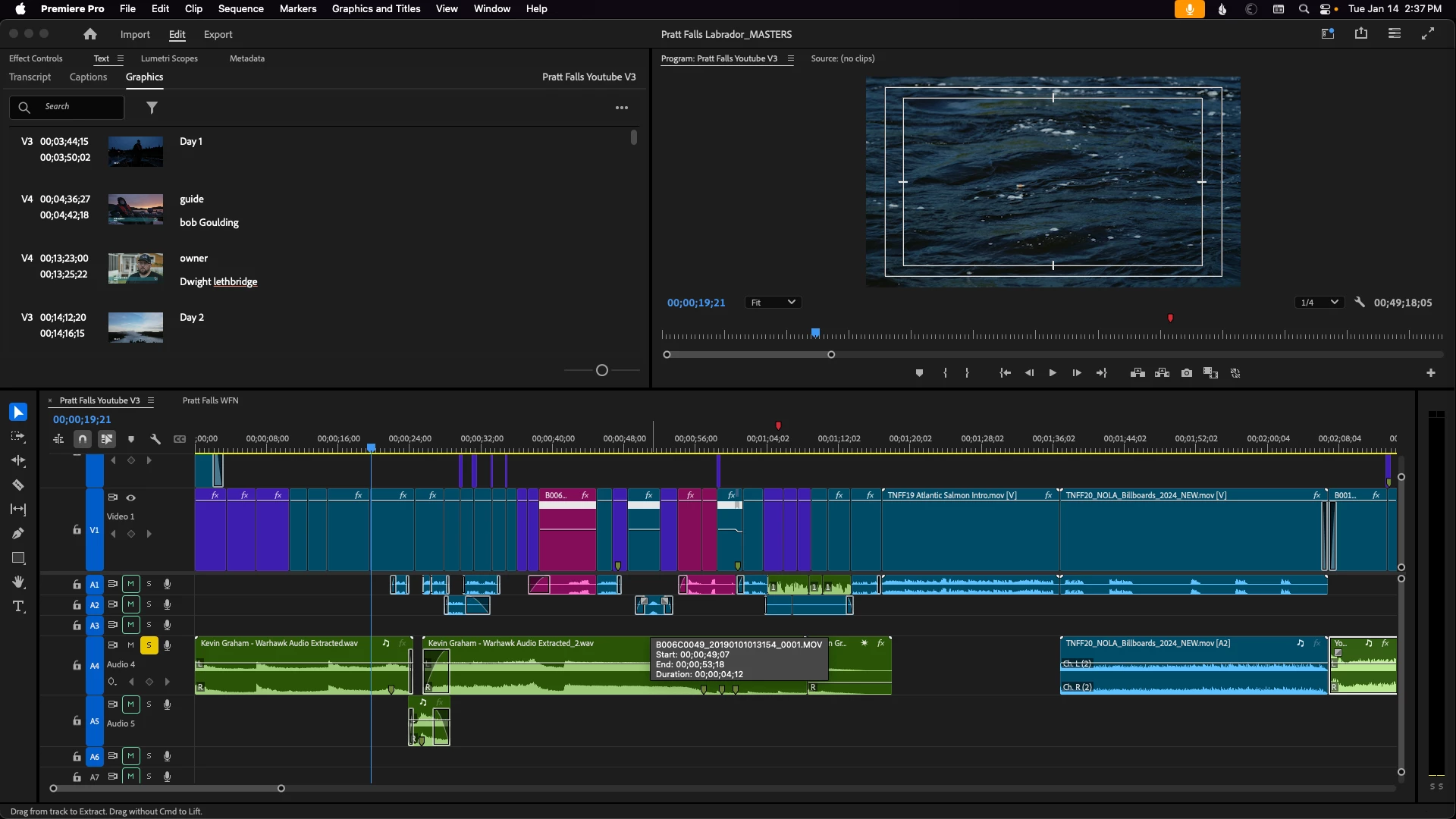
Task: Toggle Snap in Timeline magnet icon
Action: [x=83, y=439]
